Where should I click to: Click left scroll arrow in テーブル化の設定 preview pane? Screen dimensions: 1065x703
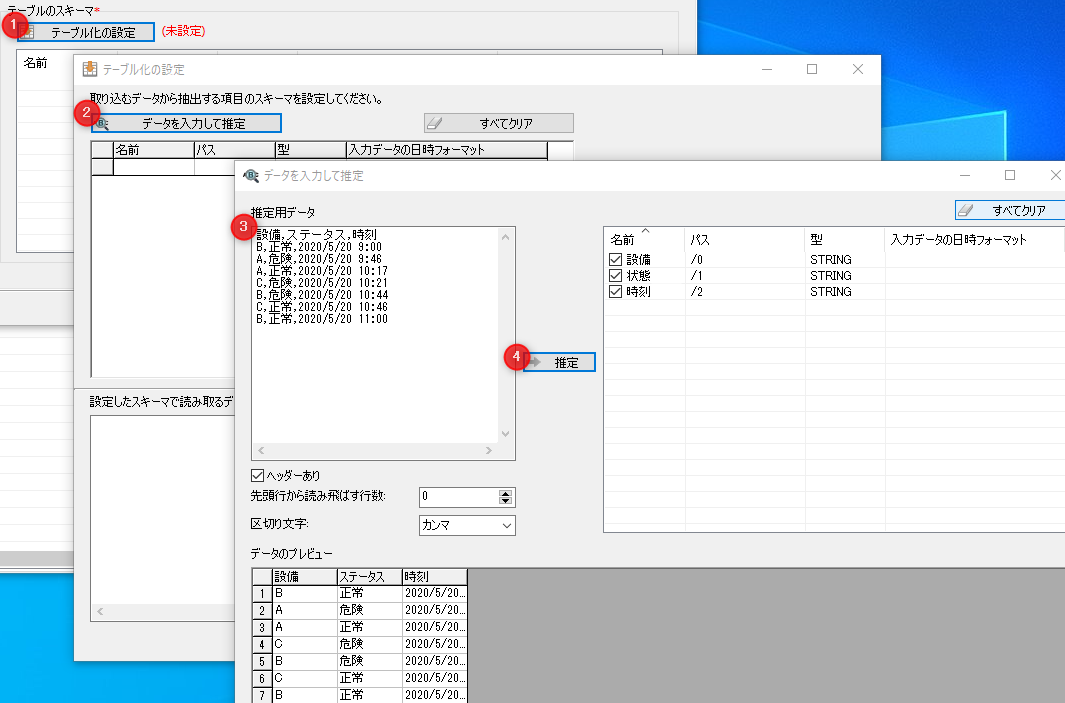point(100,611)
